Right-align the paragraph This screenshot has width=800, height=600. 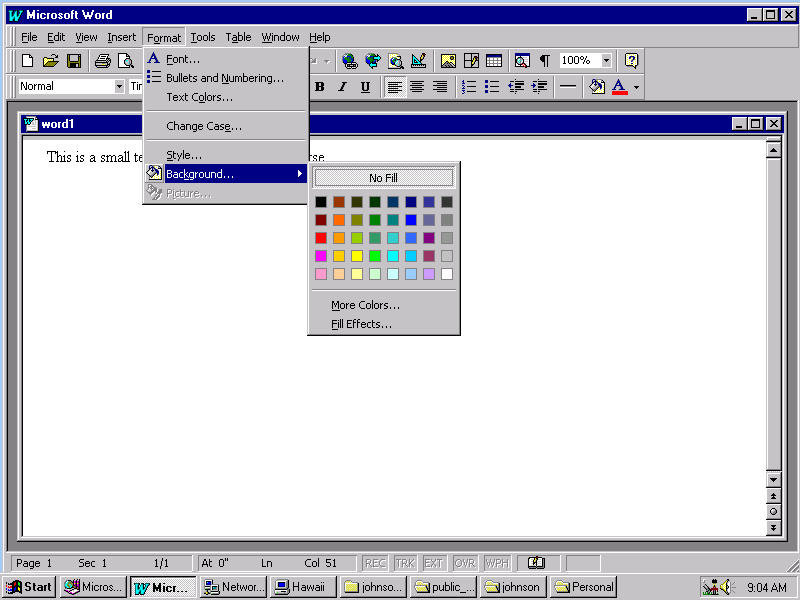(440, 87)
